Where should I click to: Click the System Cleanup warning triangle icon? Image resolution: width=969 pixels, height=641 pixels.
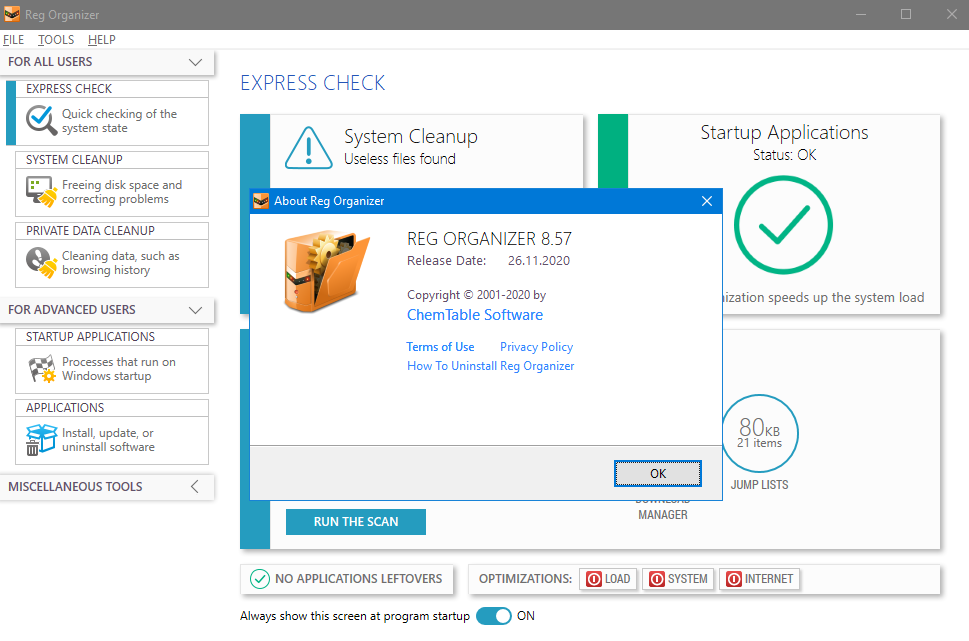[308, 147]
